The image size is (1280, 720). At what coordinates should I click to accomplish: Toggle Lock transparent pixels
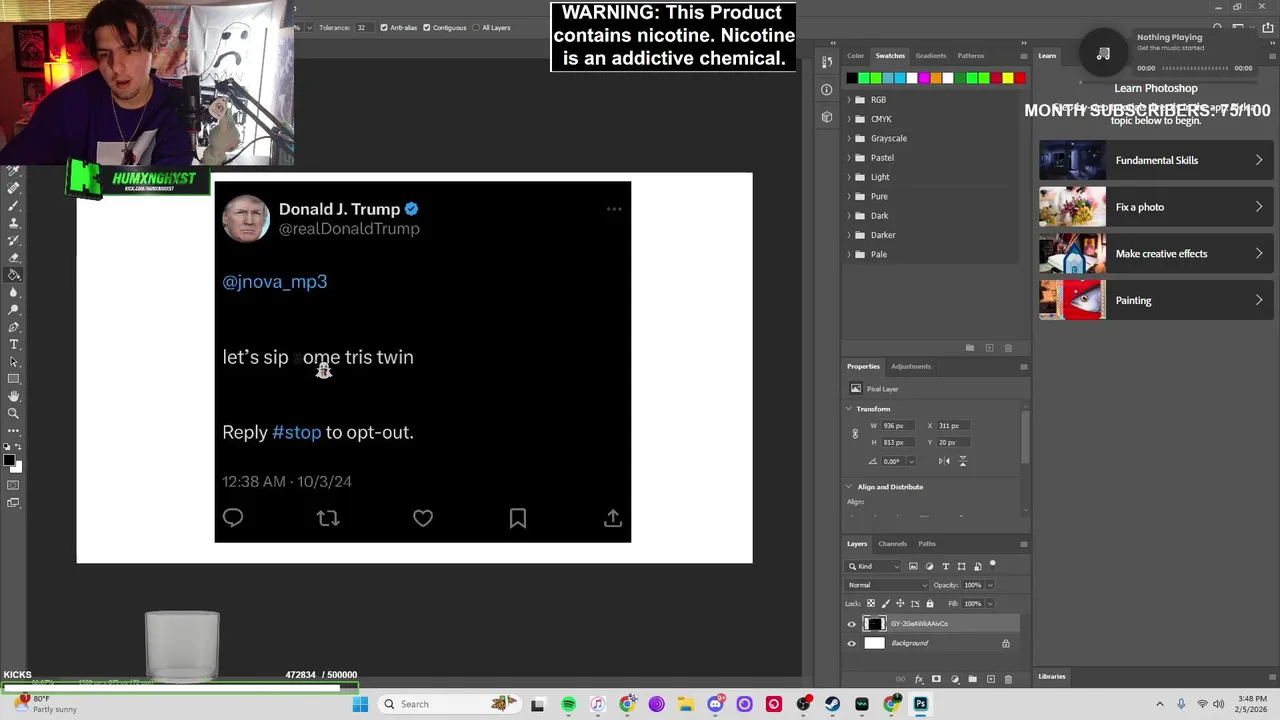click(871, 604)
